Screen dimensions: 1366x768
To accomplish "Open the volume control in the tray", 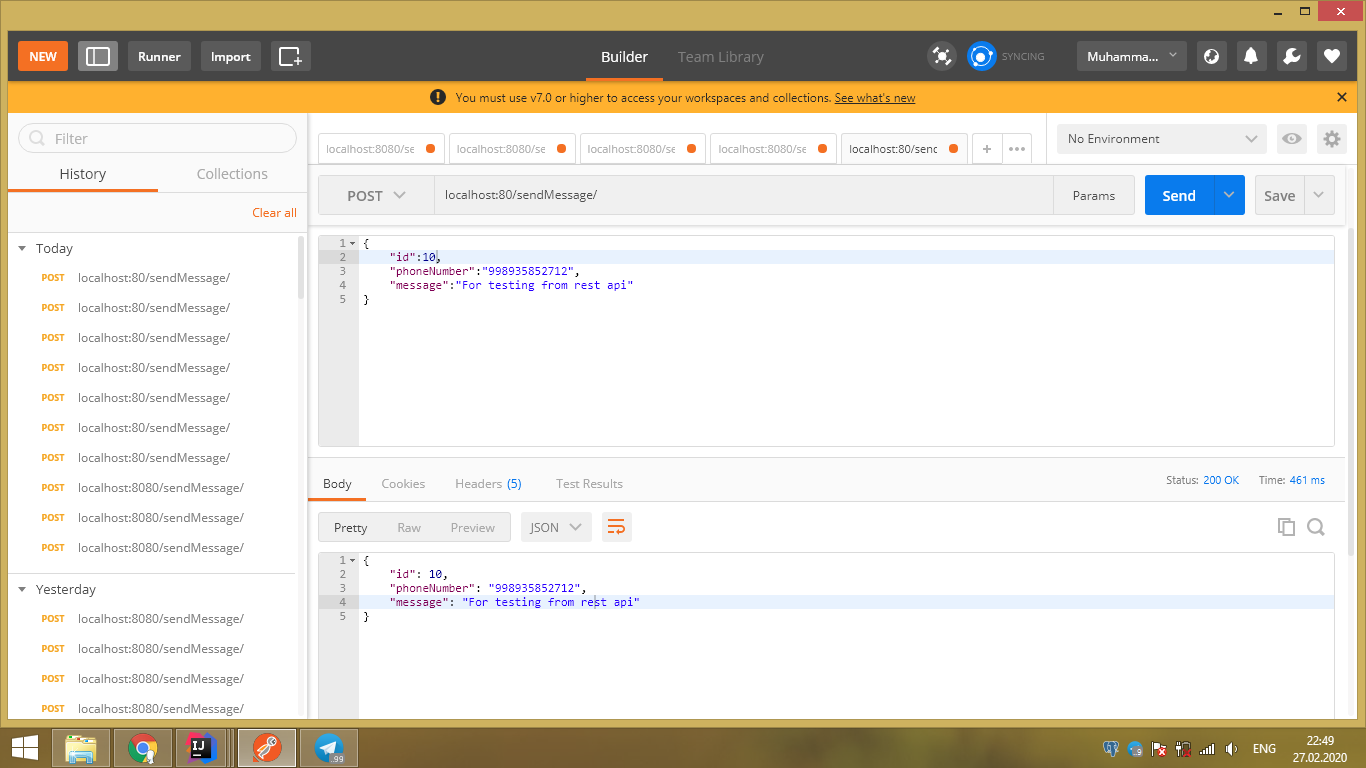I will coord(1231,749).
